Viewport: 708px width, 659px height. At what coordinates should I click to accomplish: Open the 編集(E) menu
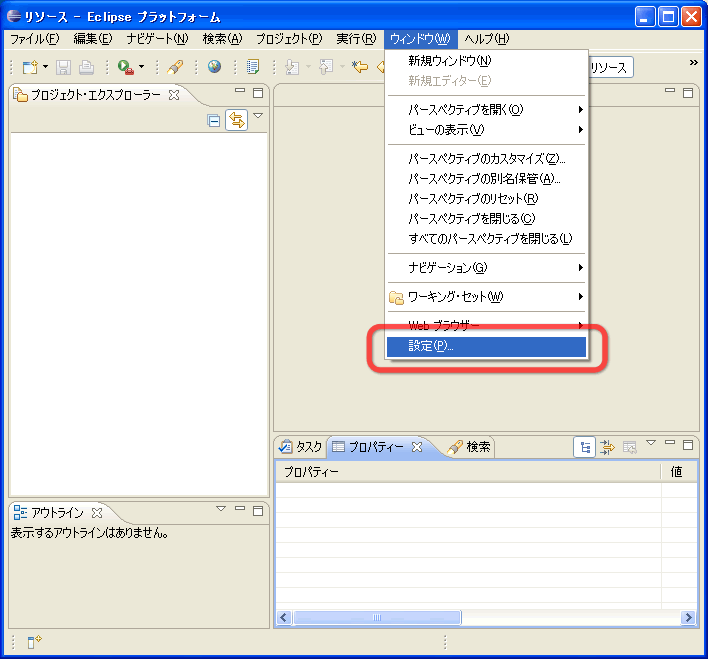tap(93, 39)
